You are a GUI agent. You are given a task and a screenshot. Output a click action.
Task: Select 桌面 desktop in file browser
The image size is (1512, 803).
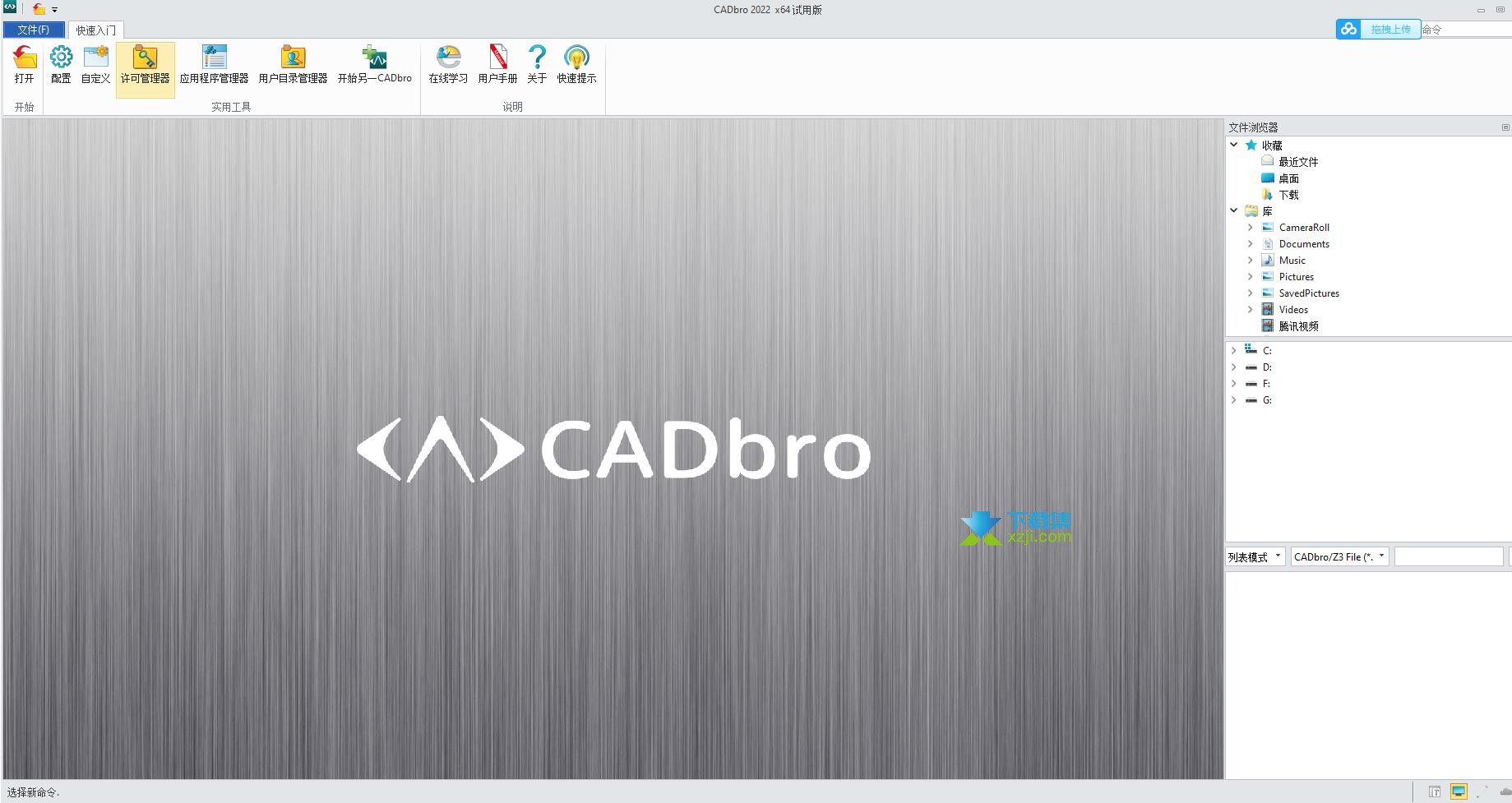(1280, 178)
